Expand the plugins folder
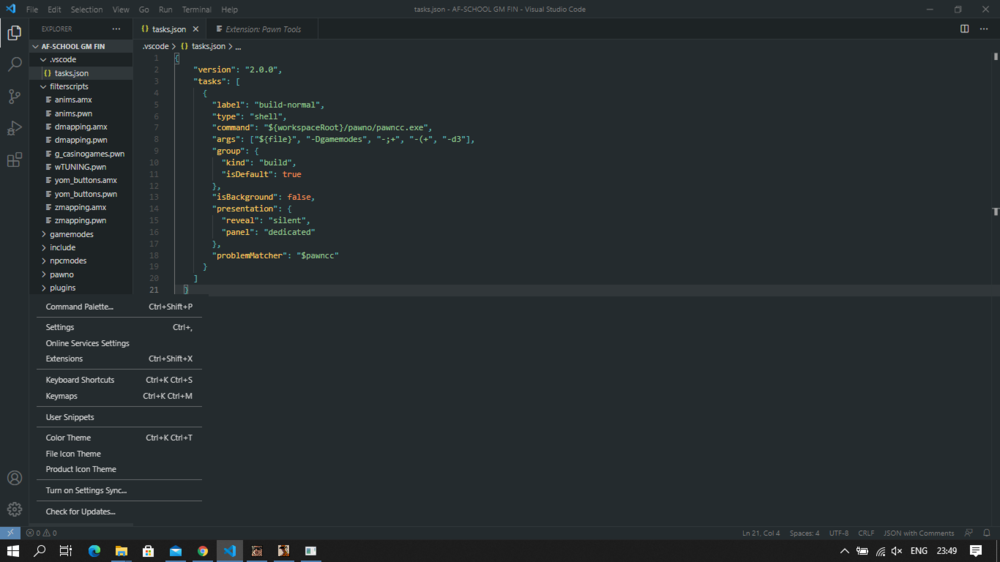This screenshot has height=562, width=1000. (82, 288)
